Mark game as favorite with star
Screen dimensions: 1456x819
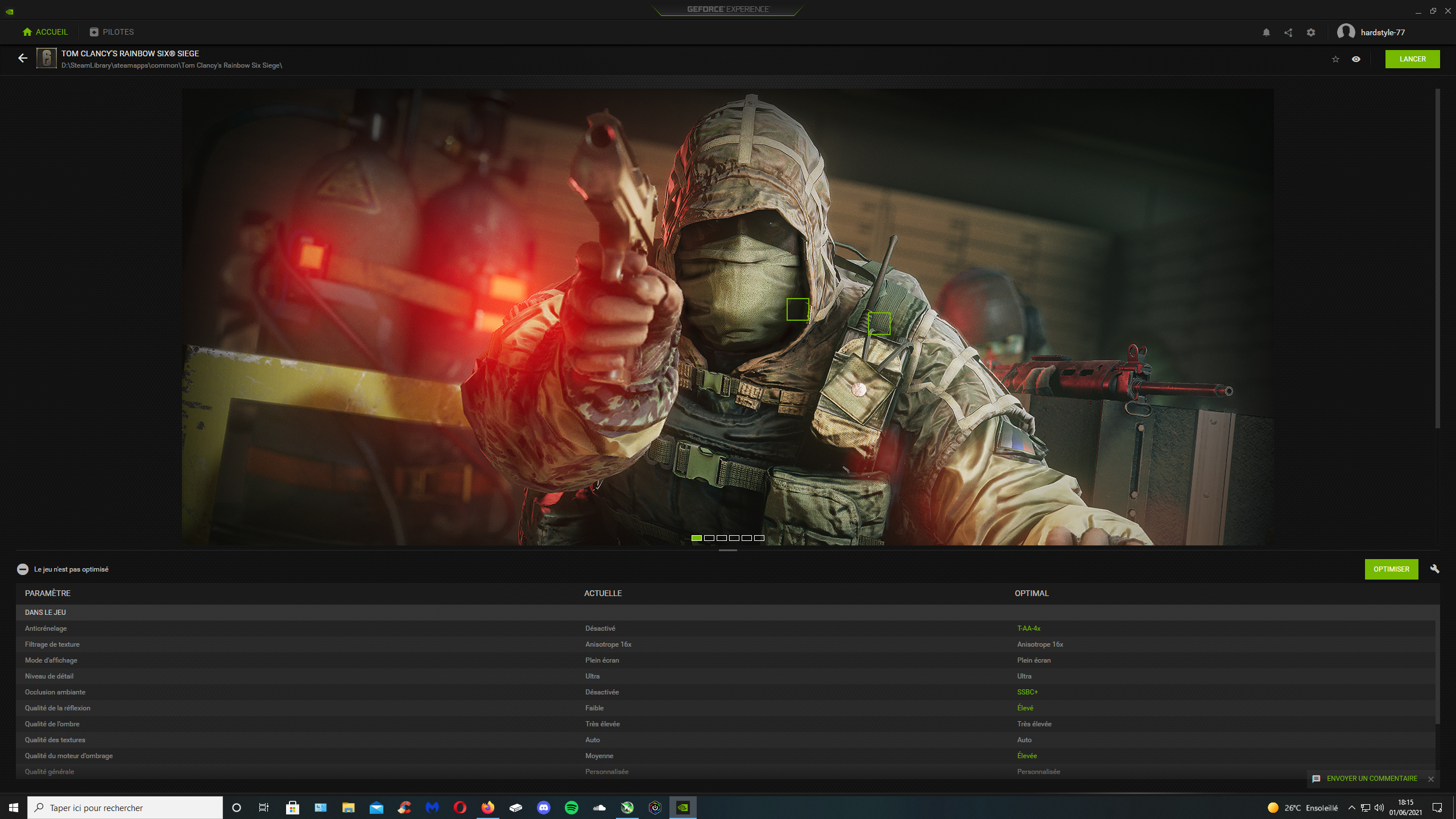tap(1335, 59)
